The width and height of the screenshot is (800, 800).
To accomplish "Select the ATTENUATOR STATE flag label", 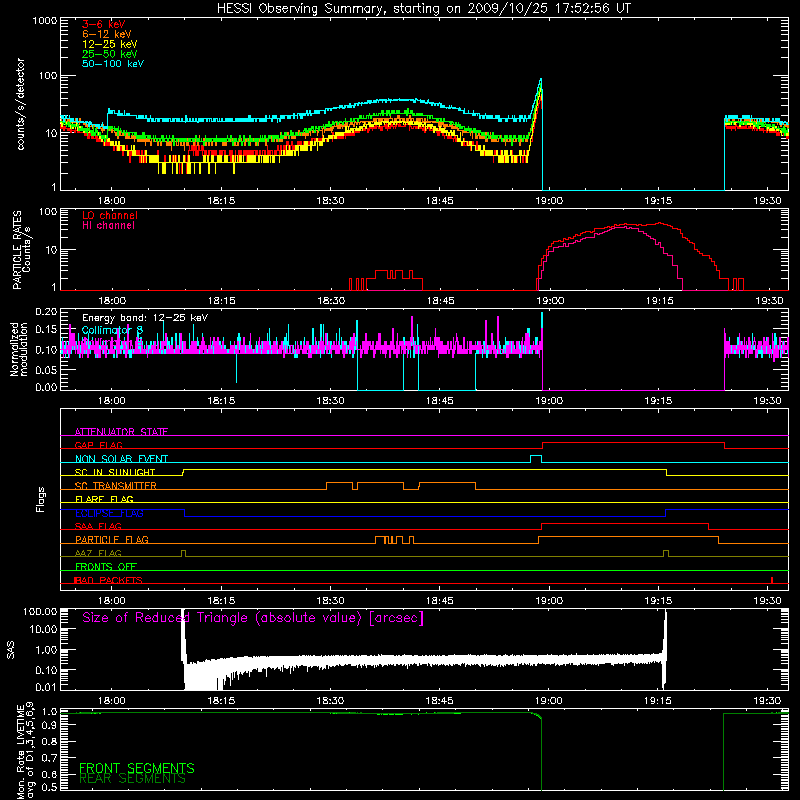I will [121, 432].
